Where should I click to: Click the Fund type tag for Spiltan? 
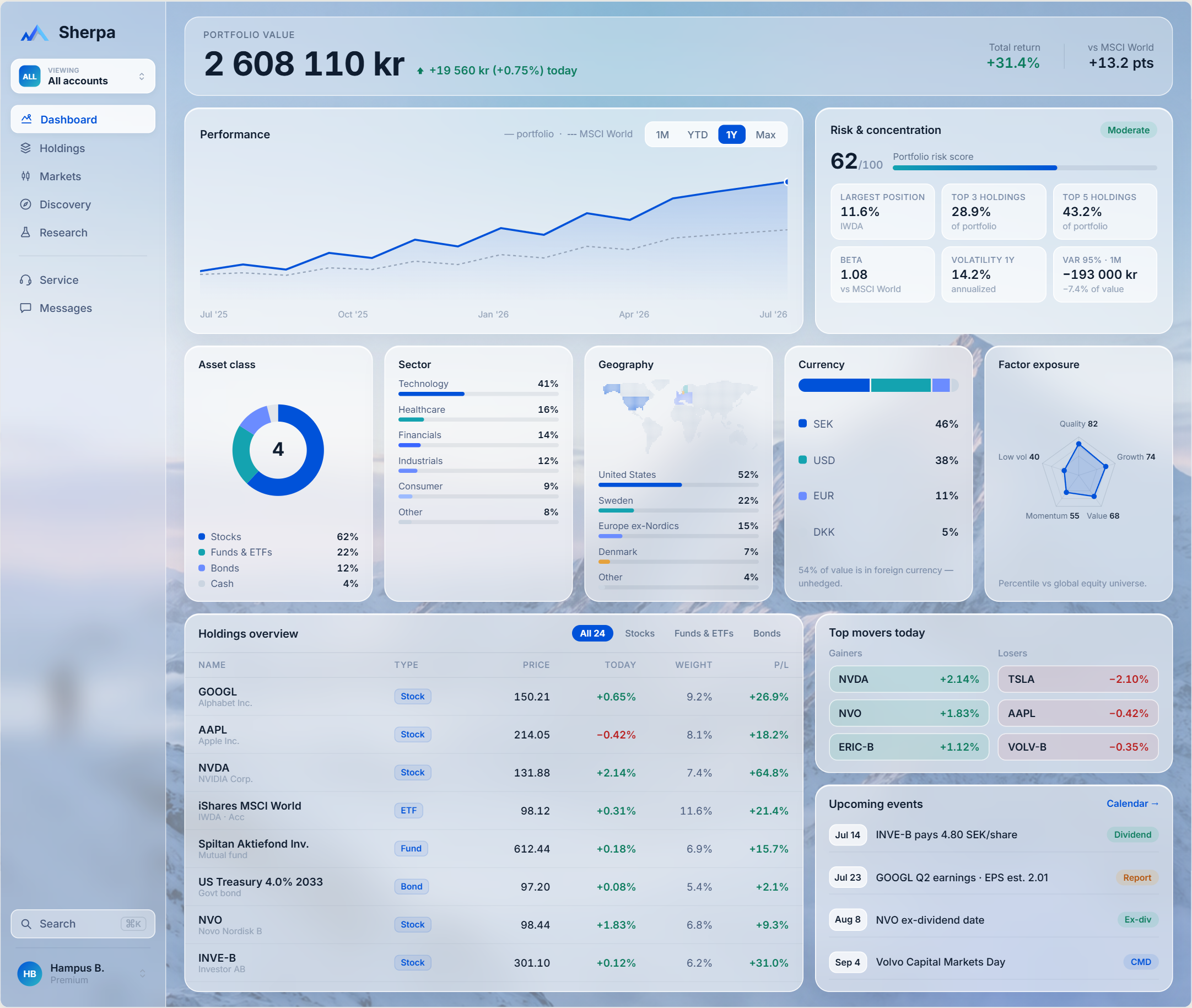pyautogui.click(x=411, y=848)
